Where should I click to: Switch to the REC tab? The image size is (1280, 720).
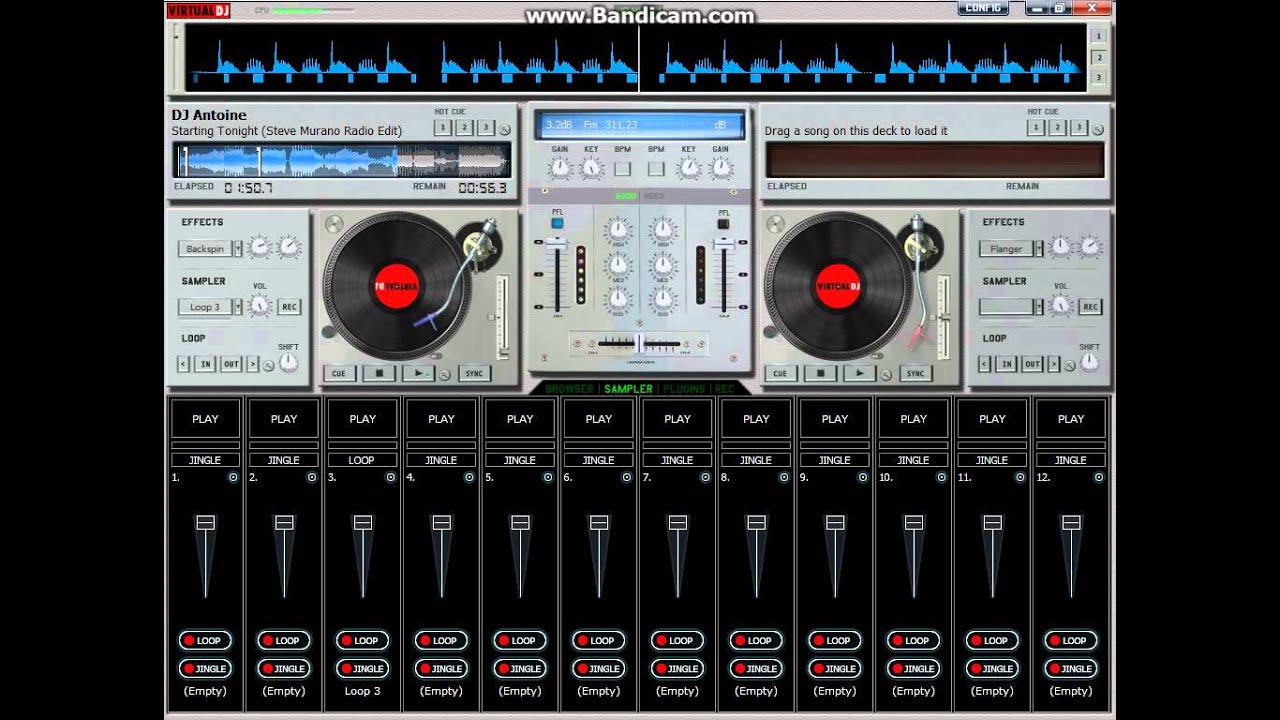(725, 388)
